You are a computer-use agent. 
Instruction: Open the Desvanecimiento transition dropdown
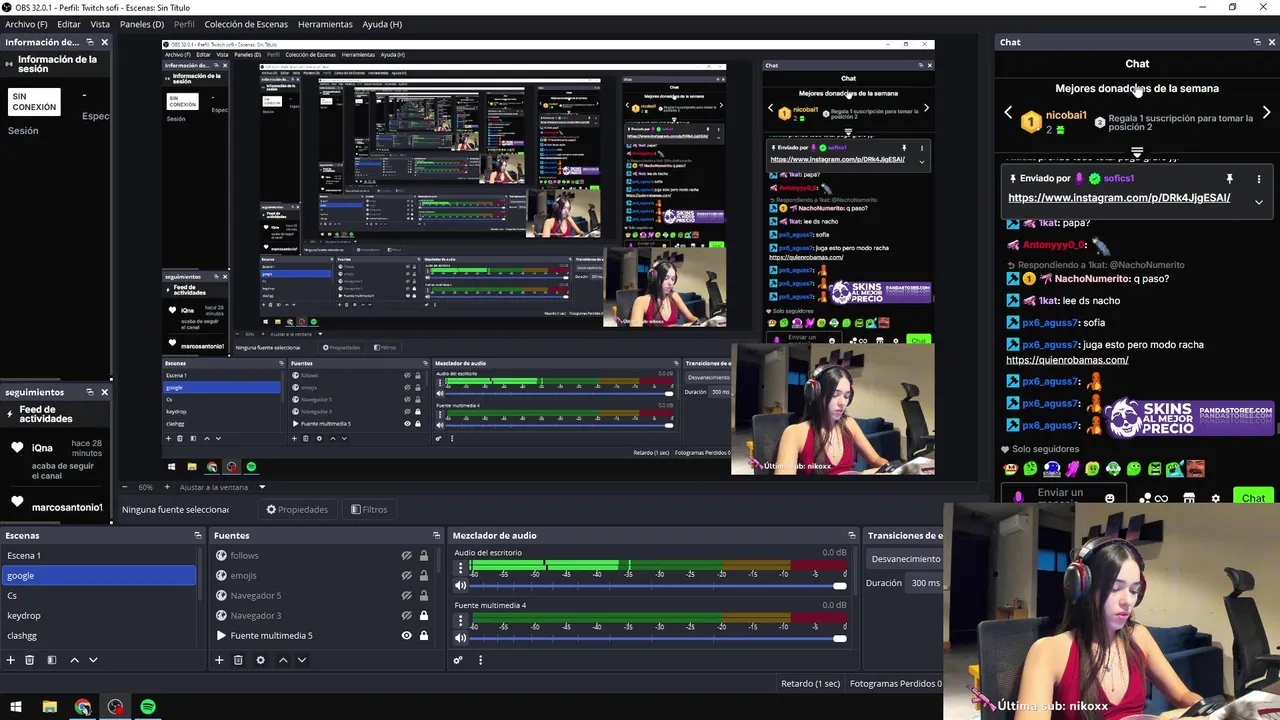tap(906, 559)
